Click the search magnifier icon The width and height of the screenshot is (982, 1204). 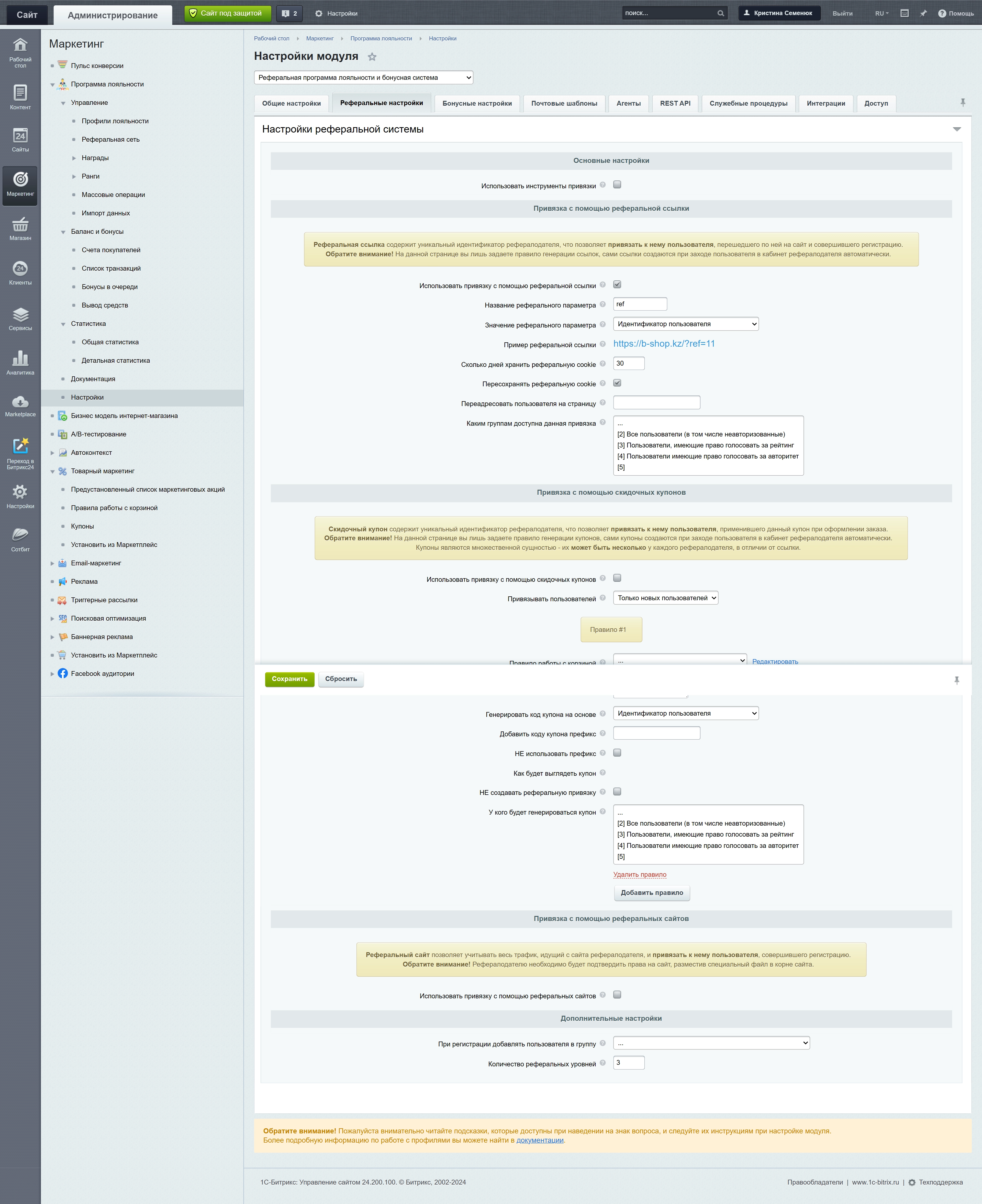[x=720, y=13]
